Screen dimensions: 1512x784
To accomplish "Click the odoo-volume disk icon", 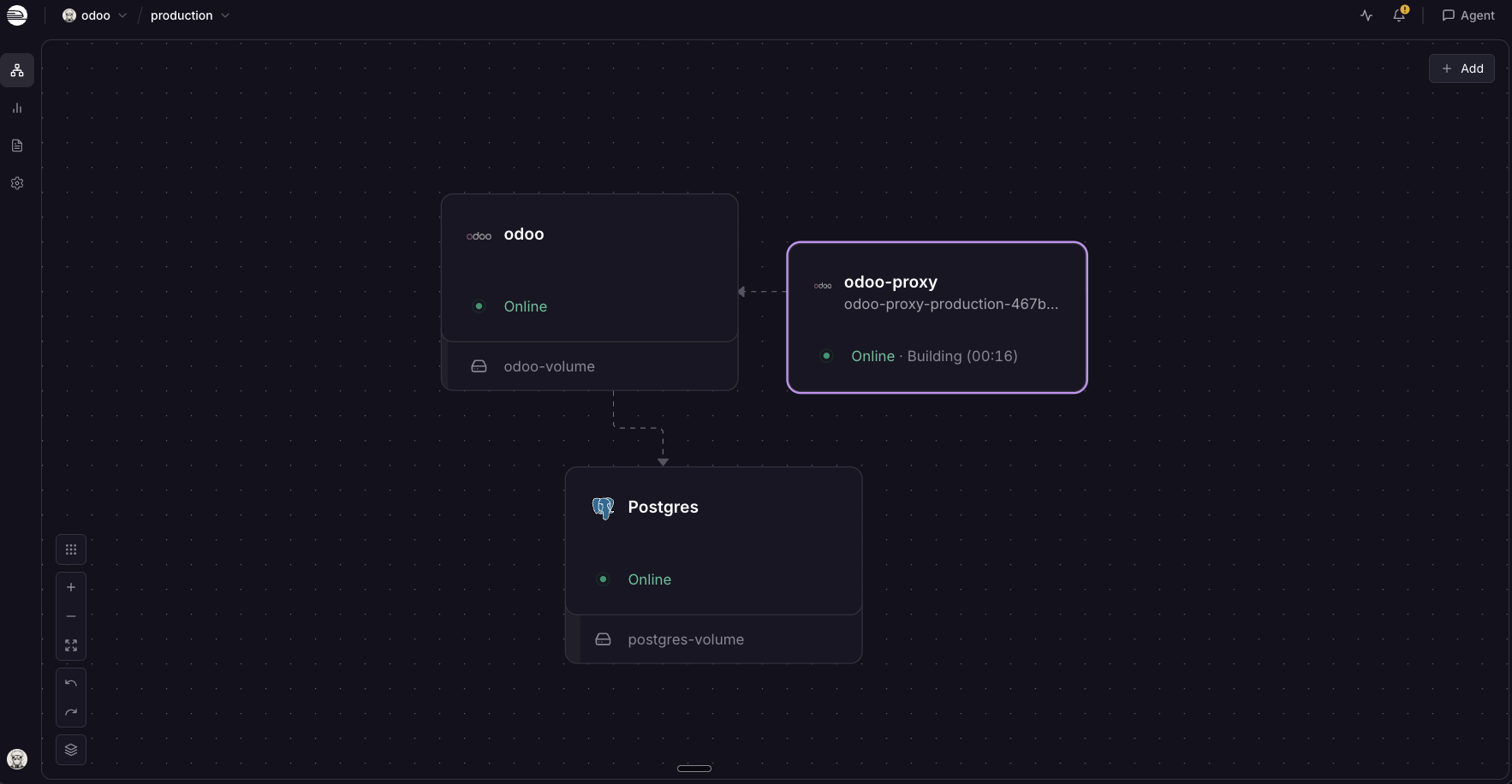I will [x=479, y=366].
